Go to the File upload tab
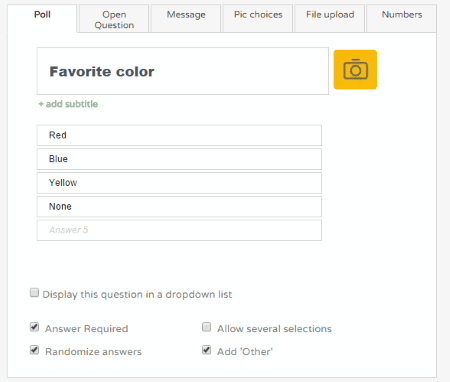 [330, 19]
